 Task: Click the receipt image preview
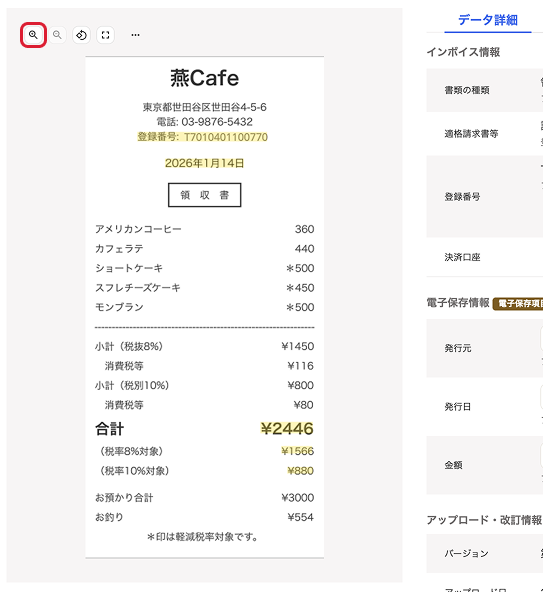(x=205, y=307)
